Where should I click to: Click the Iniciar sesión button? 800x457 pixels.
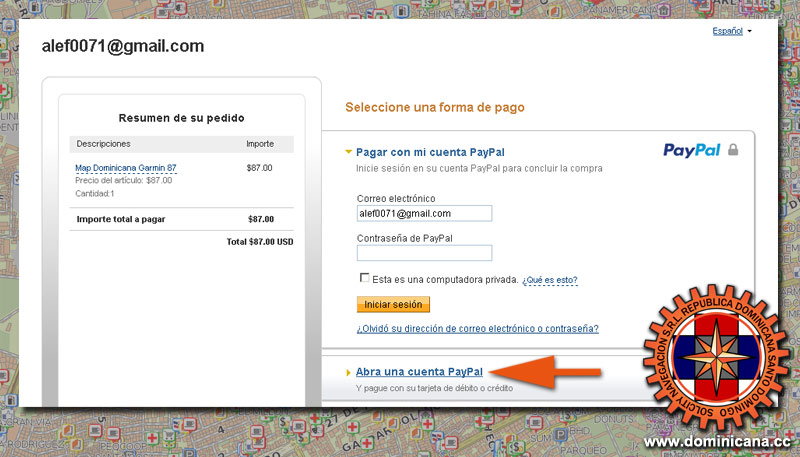(x=393, y=304)
